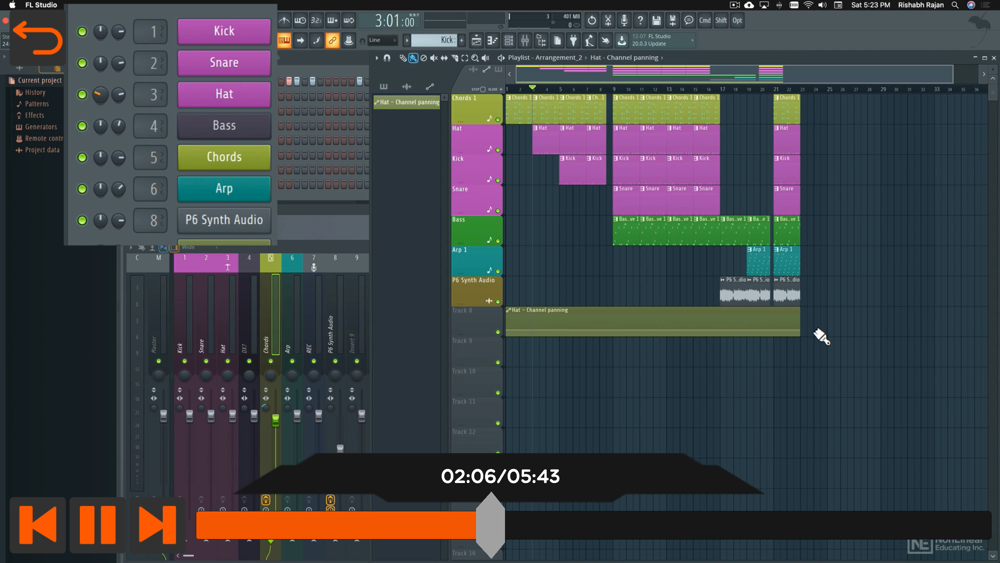Select the playlist Delete tool
This screenshot has height=563, width=1000.
click(x=423, y=58)
